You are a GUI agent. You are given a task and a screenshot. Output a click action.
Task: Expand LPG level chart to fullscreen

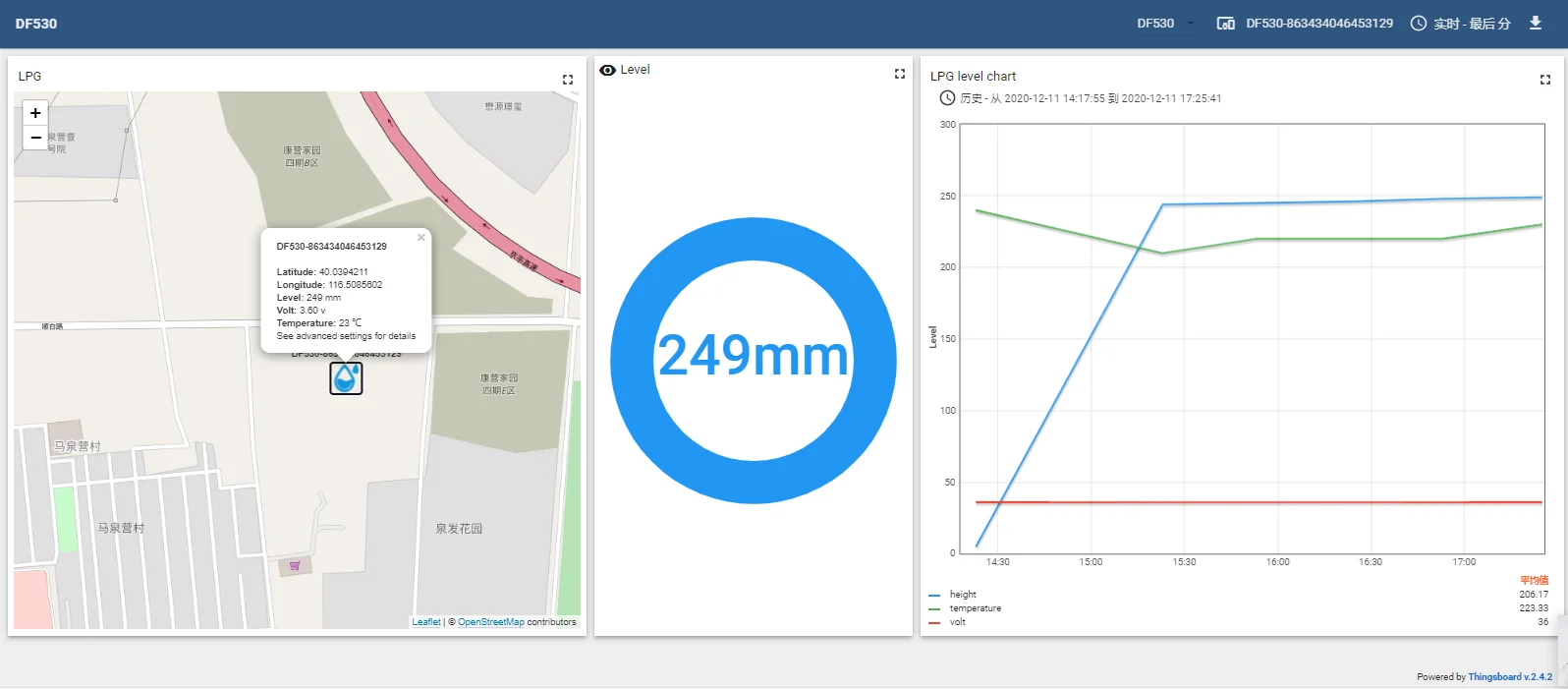click(1544, 80)
